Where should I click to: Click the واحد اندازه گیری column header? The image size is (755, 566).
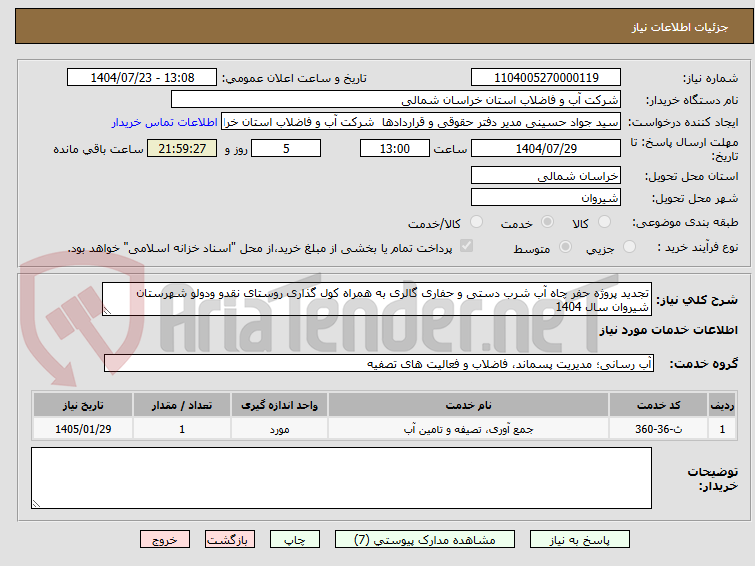click(279, 405)
